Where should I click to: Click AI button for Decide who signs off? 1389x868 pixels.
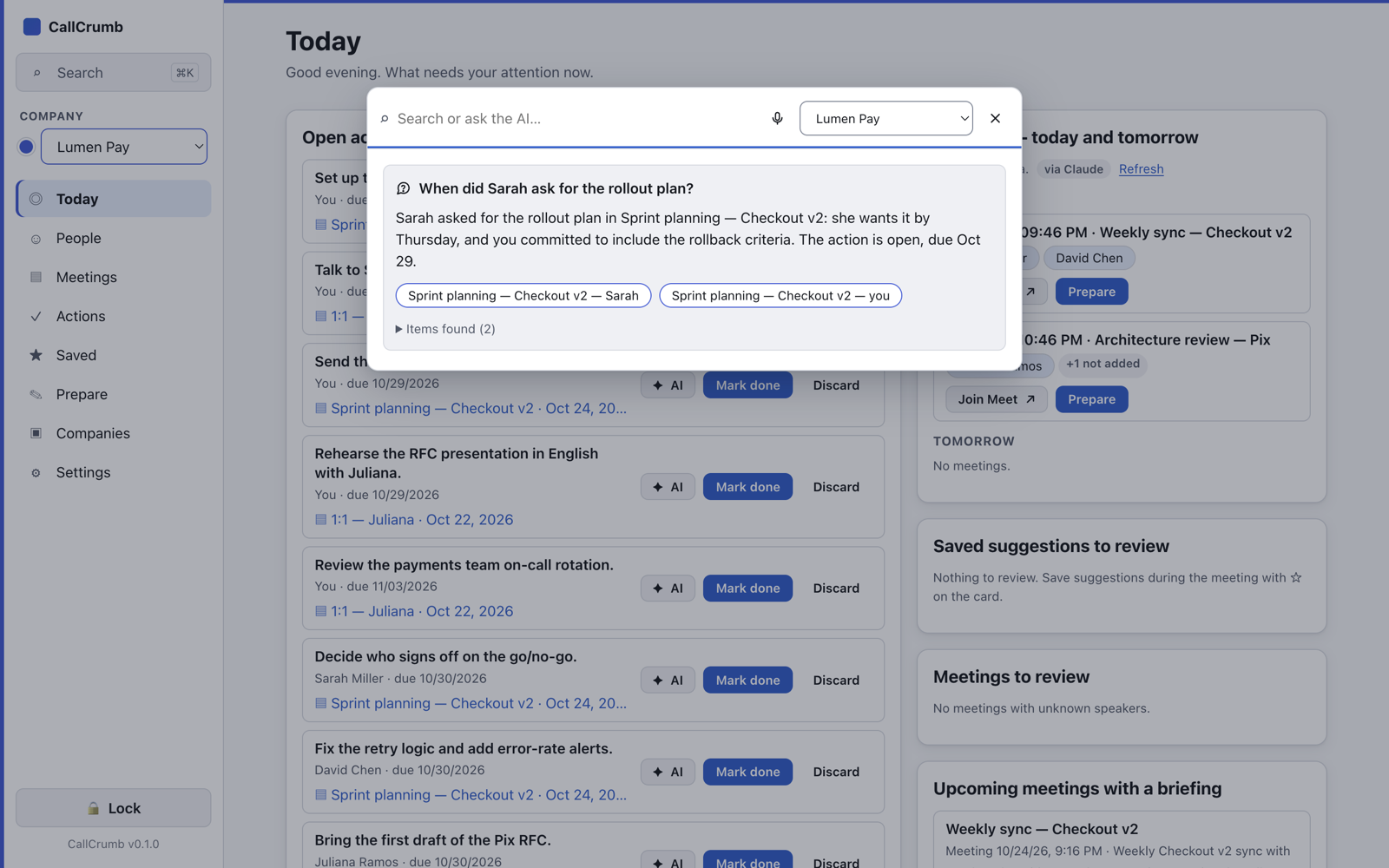[x=668, y=681]
